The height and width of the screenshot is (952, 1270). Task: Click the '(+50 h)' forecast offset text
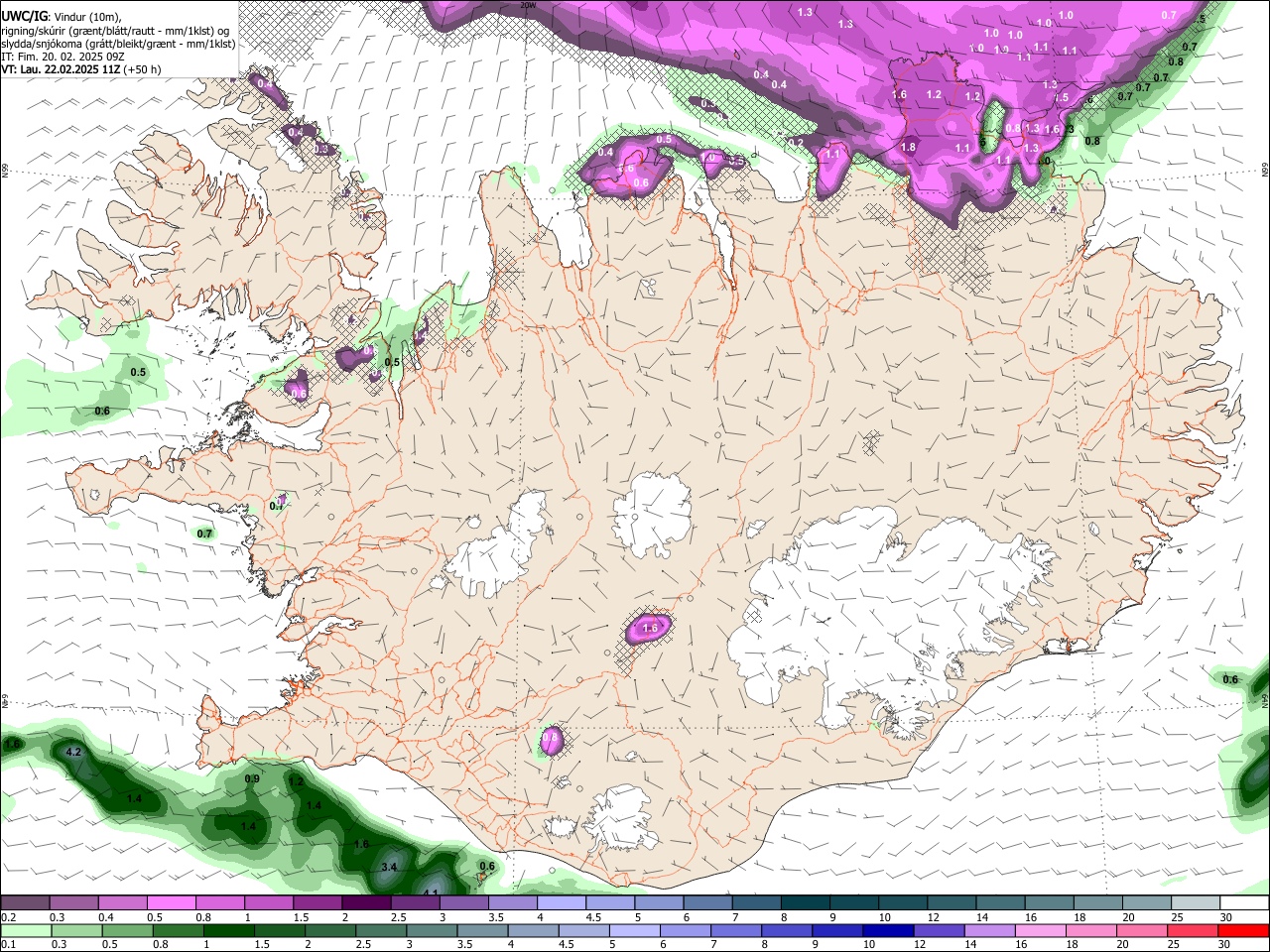(x=143, y=69)
